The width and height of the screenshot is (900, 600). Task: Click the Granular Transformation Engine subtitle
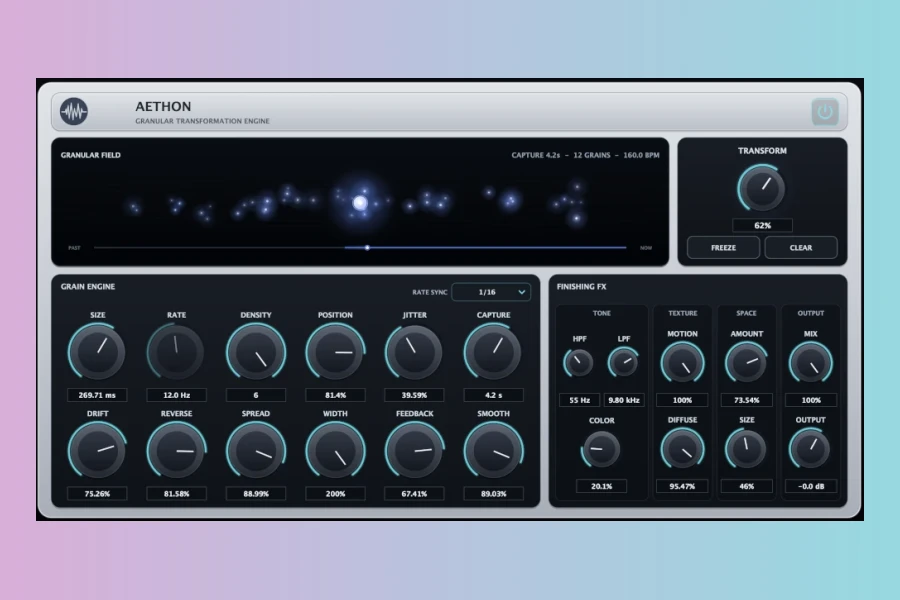coord(202,121)
